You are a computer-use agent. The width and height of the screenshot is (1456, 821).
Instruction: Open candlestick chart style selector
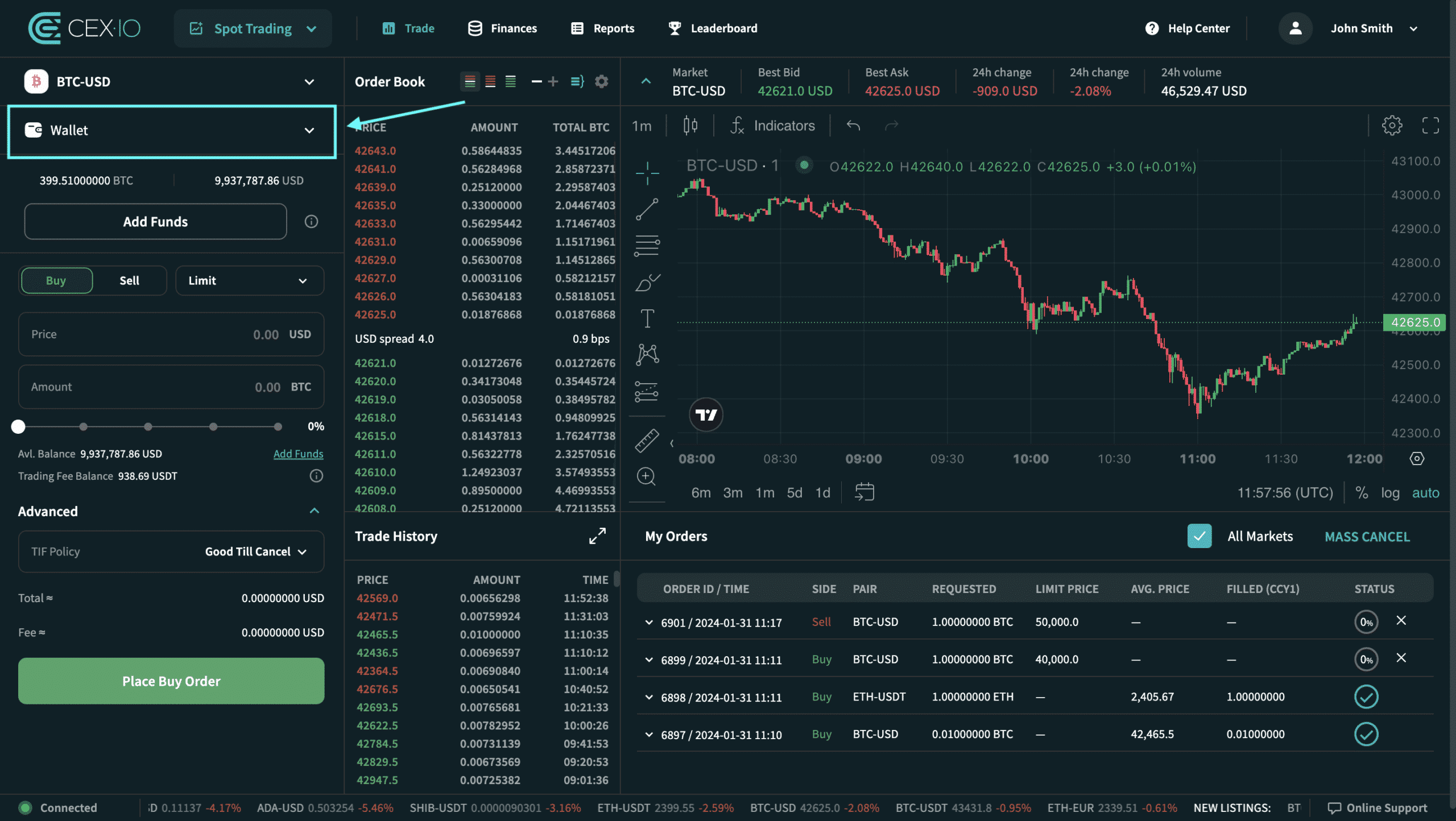[690, 125]
